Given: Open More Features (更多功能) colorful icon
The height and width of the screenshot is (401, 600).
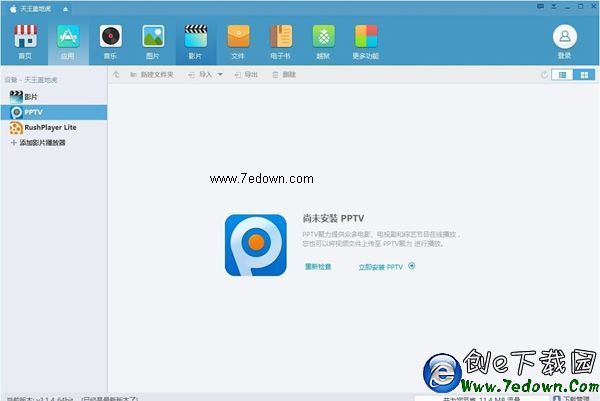Looking at the screenshot, I should (x=366, y=36).
